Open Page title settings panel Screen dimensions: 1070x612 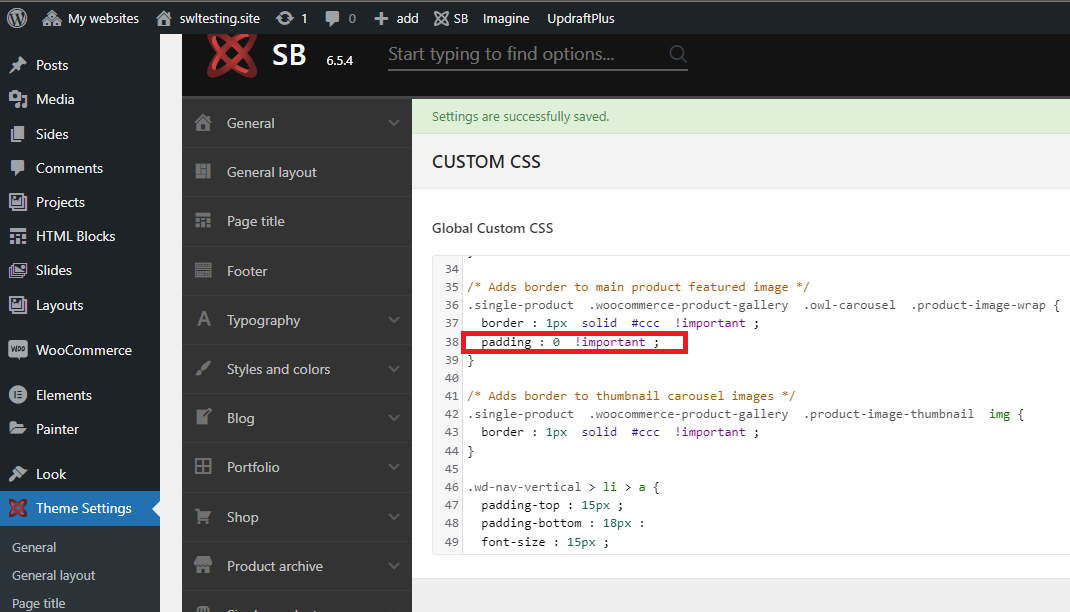coord(297,222)
